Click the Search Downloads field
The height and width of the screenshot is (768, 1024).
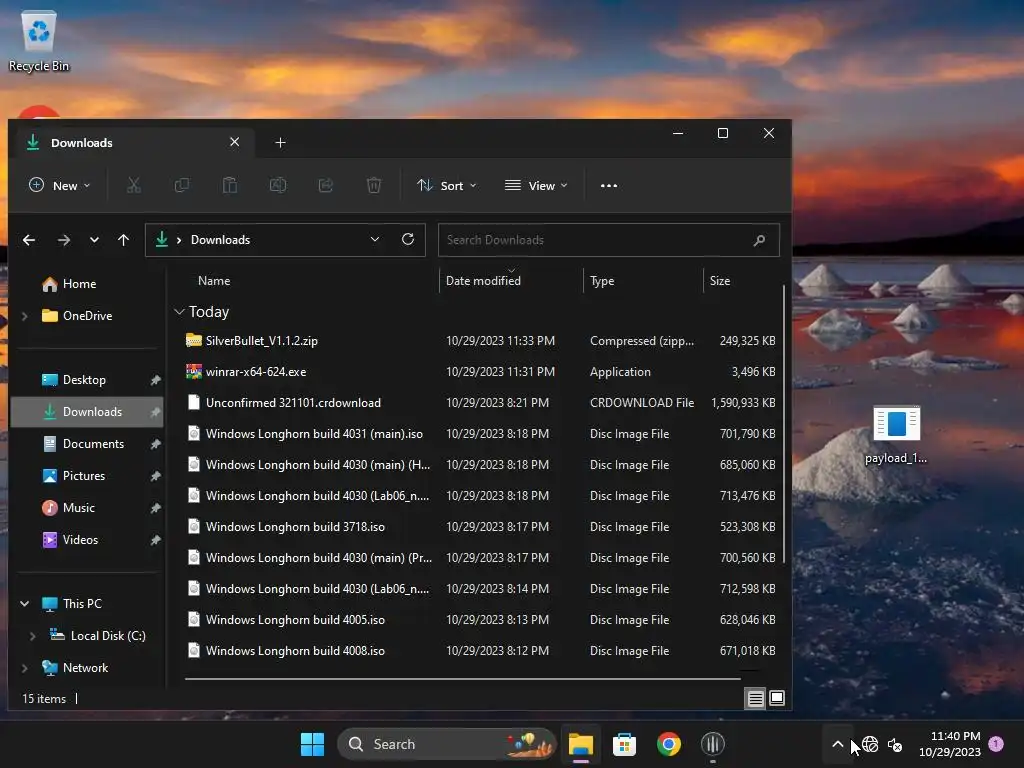[609, 240]
